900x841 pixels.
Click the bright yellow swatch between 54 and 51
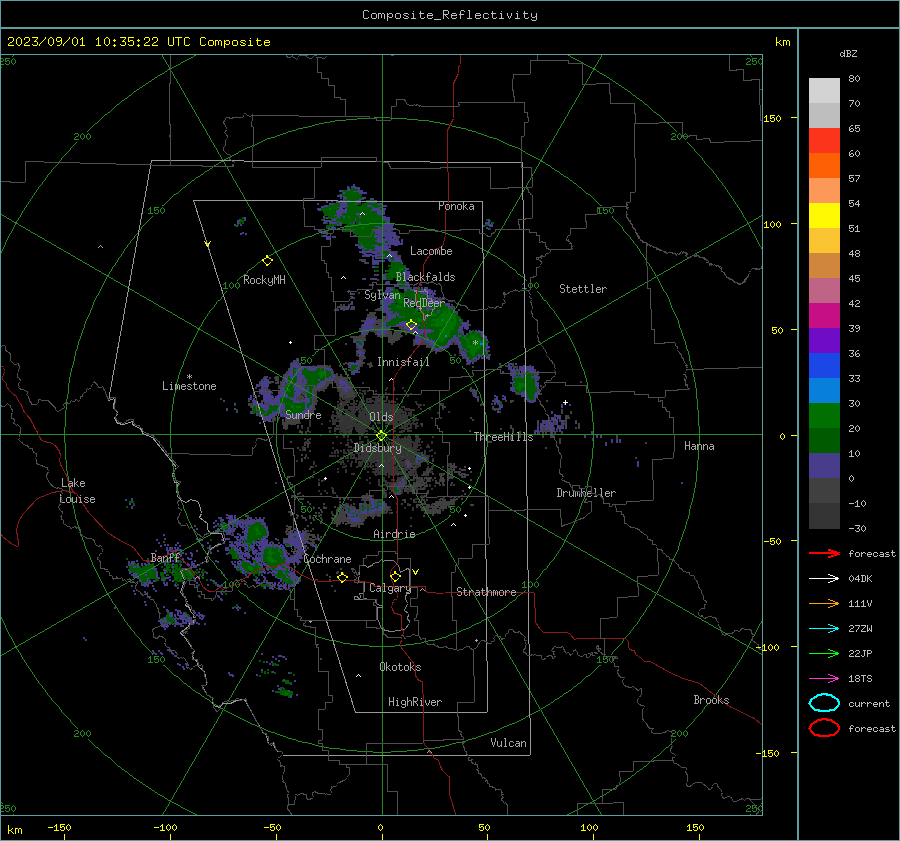tap(824, 216)
